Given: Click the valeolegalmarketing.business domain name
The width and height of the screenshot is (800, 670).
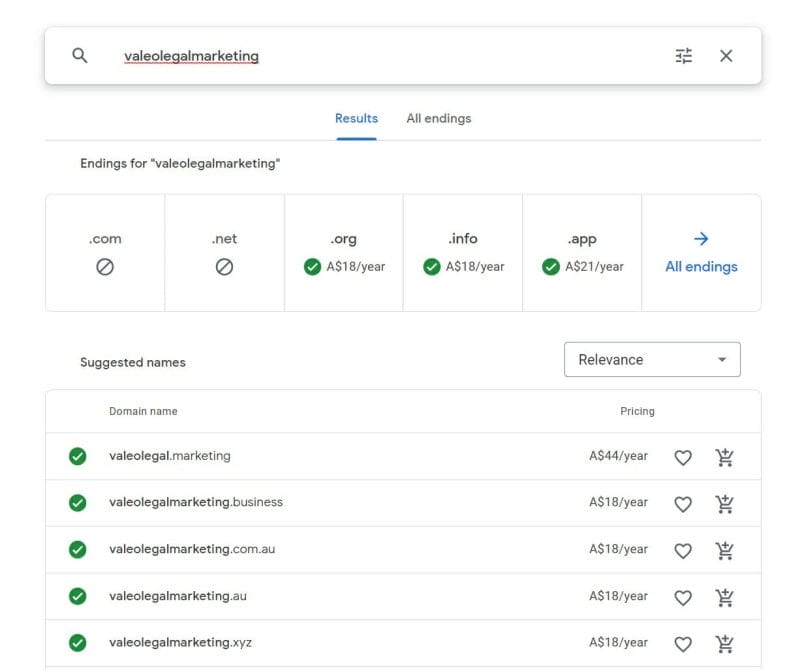Looking at the screenshot, I should (196, 502).
